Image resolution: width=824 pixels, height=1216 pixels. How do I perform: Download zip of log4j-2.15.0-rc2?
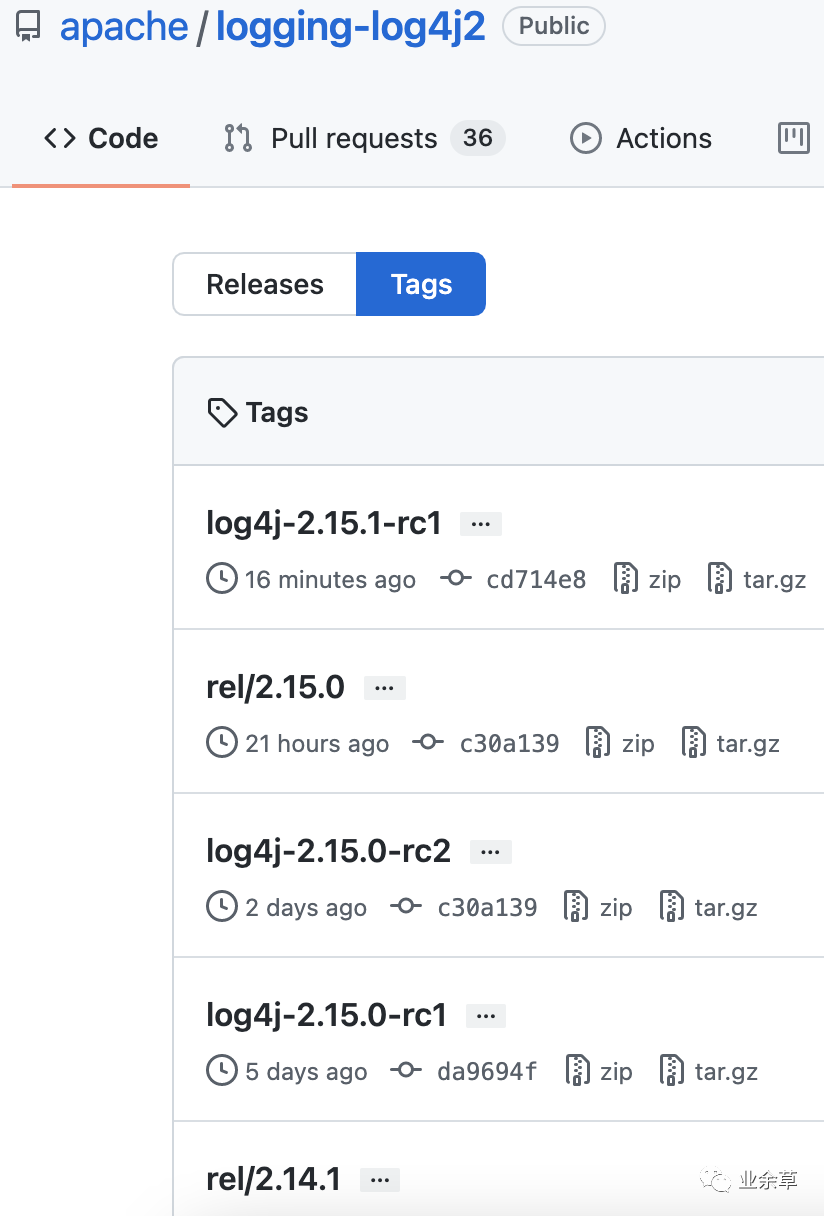pyautogui.click(x=616, y=907)
